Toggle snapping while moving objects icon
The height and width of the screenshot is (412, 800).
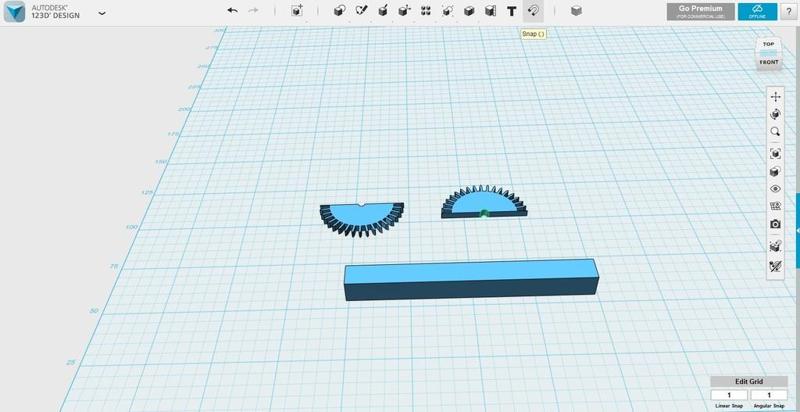pyautogui.click(x=776, y=246)
